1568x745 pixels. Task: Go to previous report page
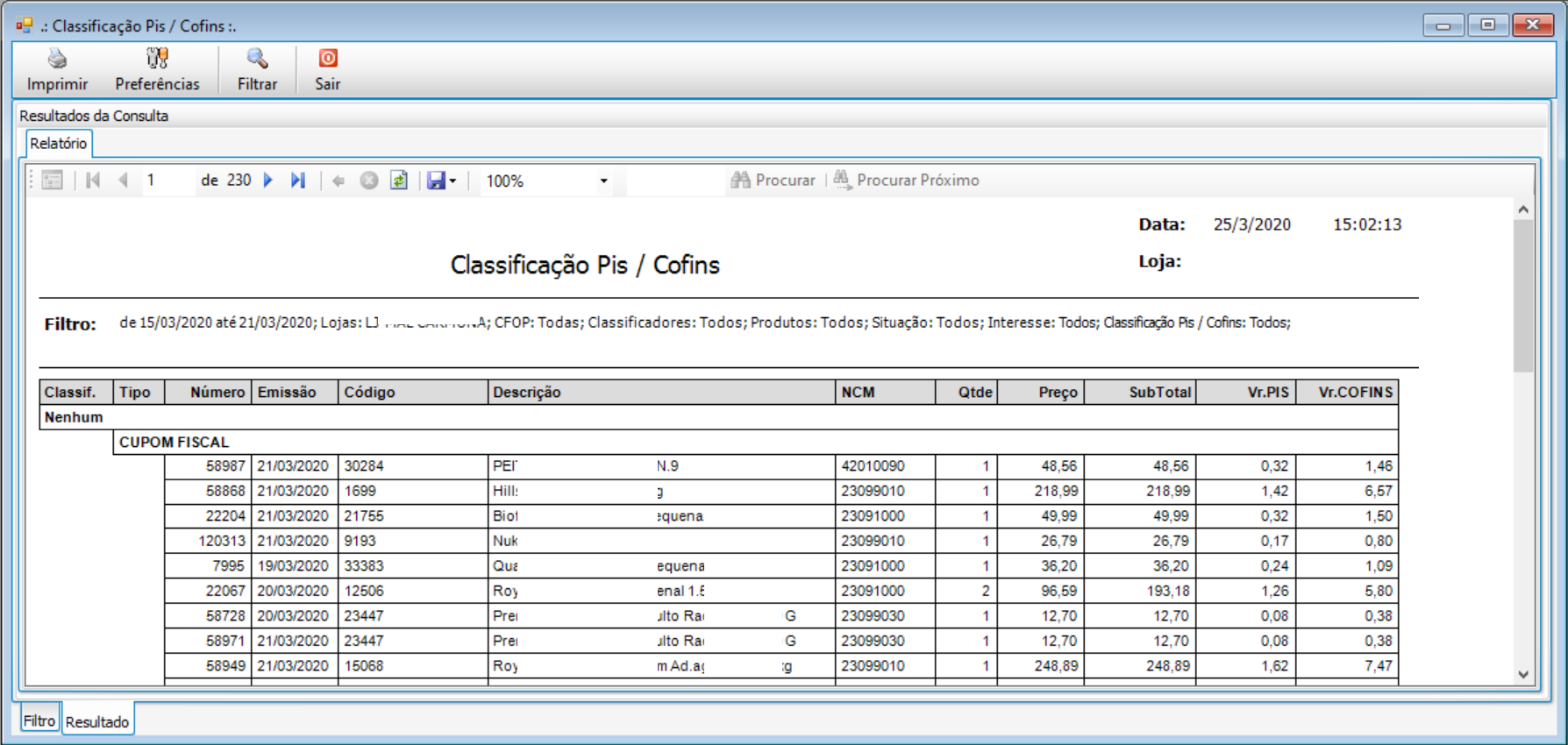[123, 181]
